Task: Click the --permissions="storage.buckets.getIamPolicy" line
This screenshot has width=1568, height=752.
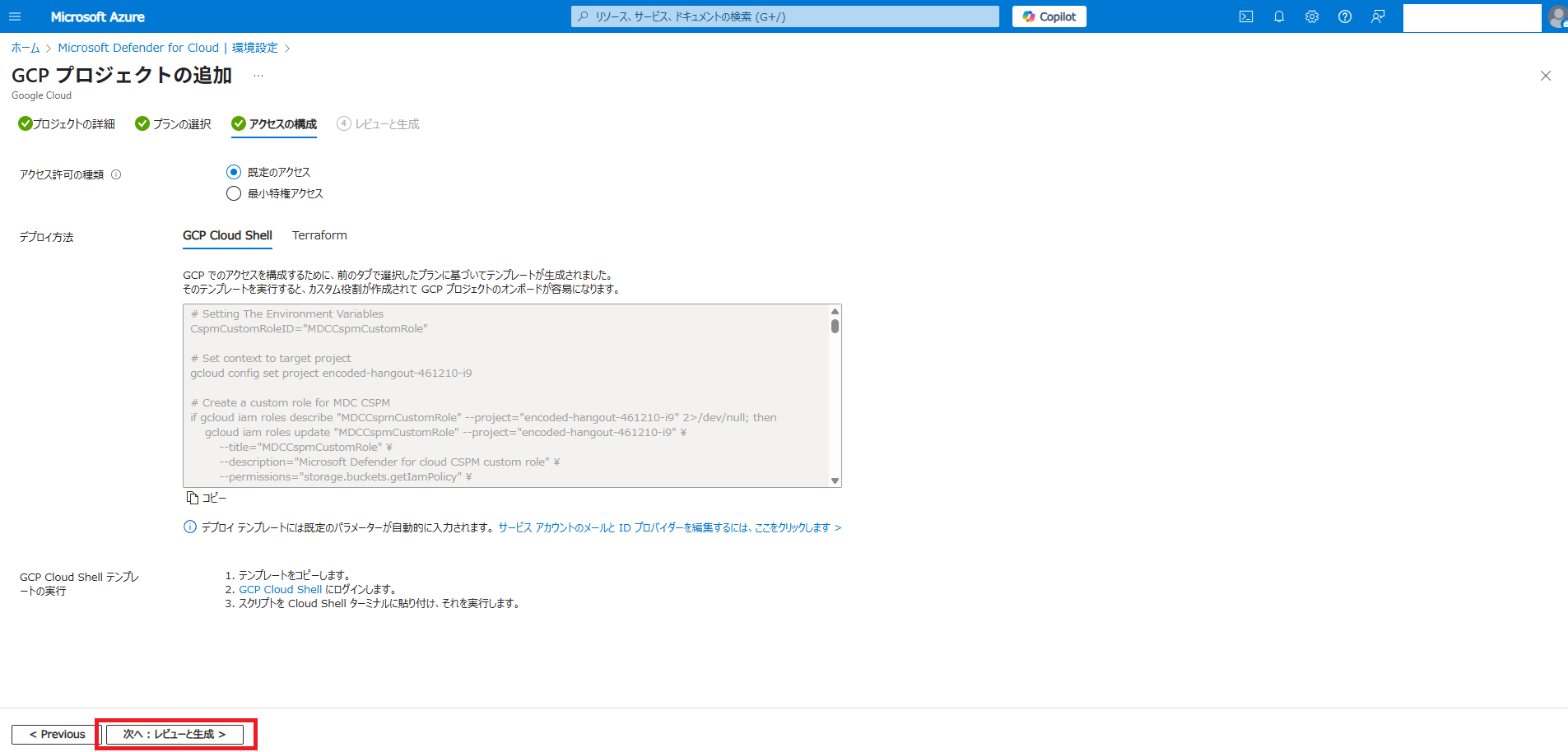Action: point(345,476)
